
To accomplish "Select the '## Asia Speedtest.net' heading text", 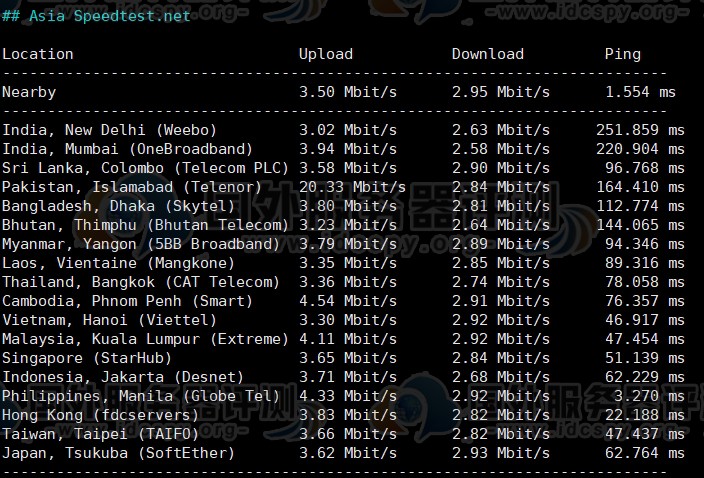I will (96, 16).
